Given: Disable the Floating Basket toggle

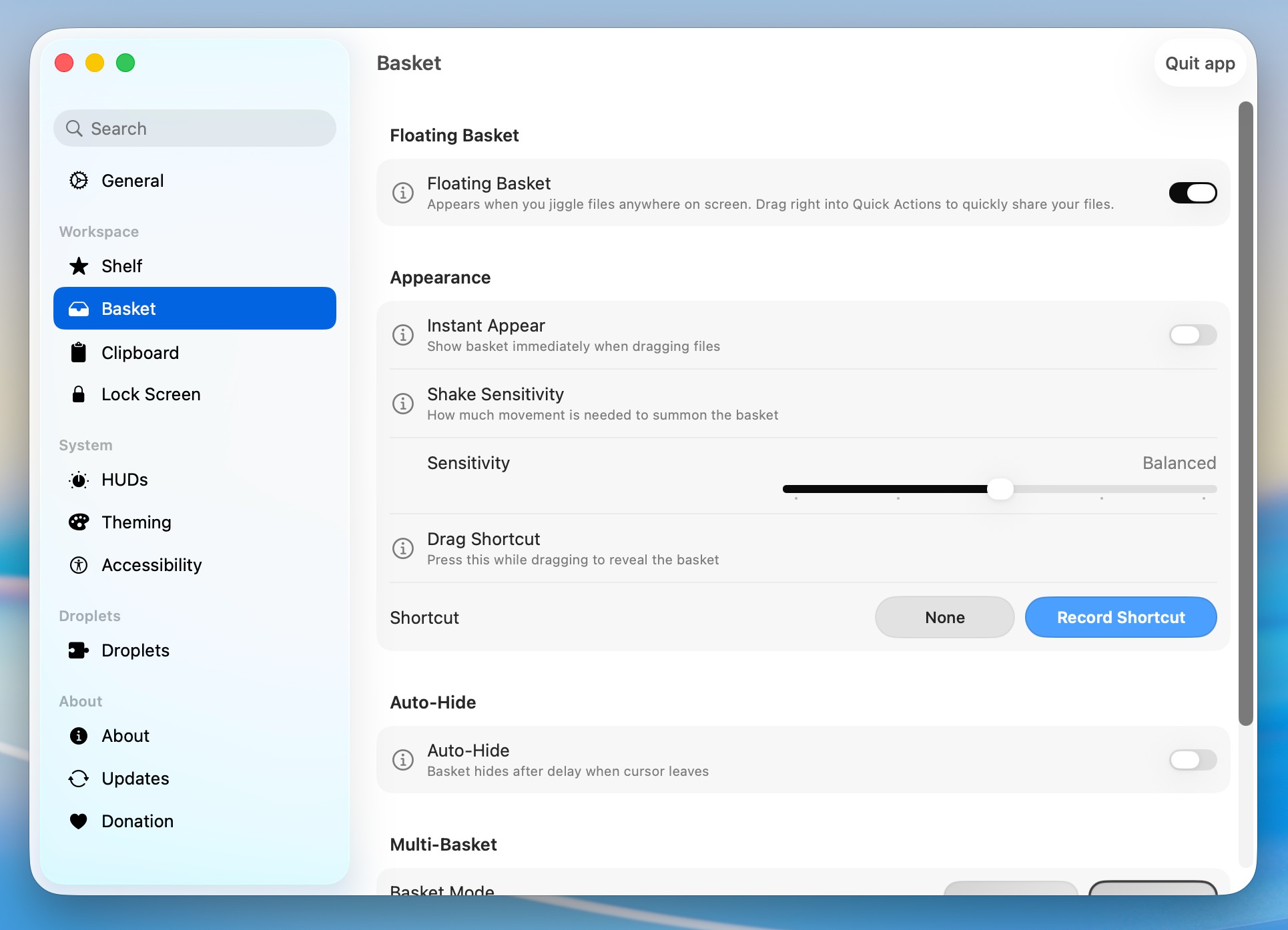Looking at the screenshot, I should [1193, 193].
